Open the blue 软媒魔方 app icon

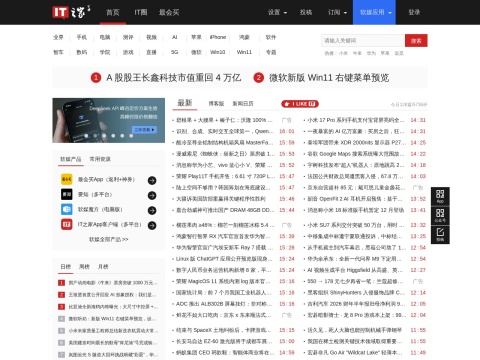tap(67, 209)
